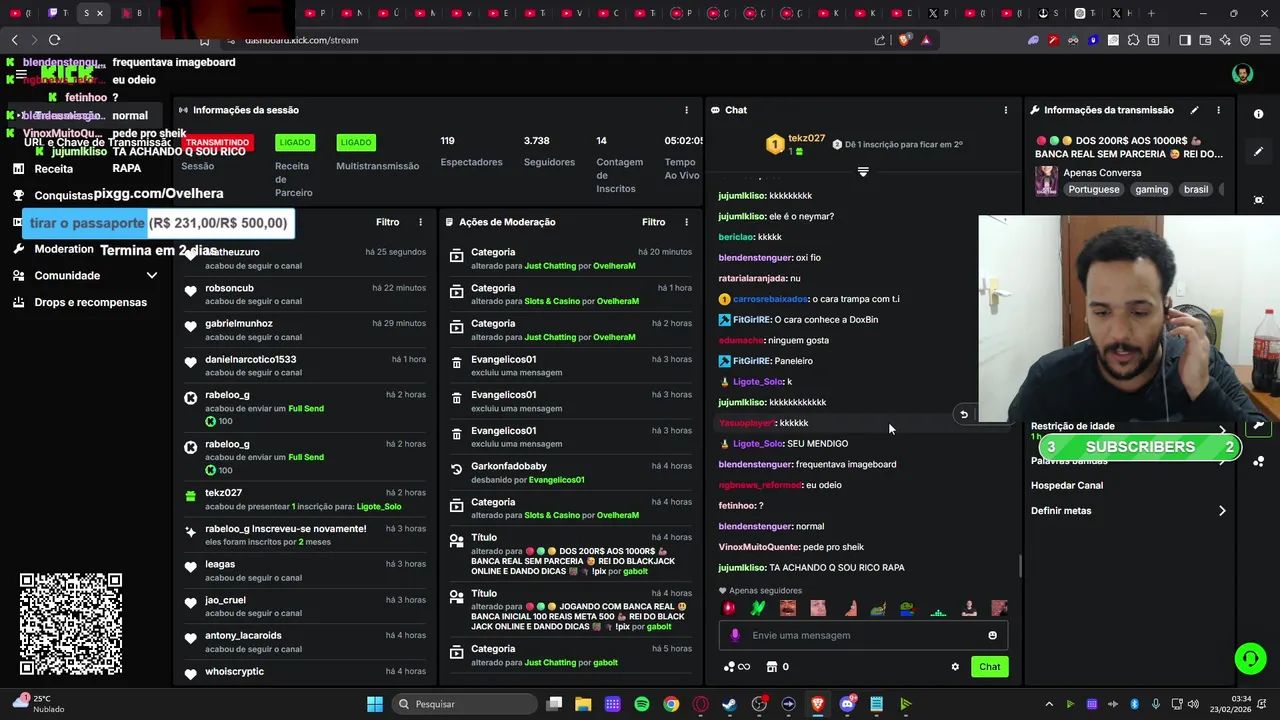Open the Brave extensions puzzle icon
Screen dimensions: 1280x720
1133,40
